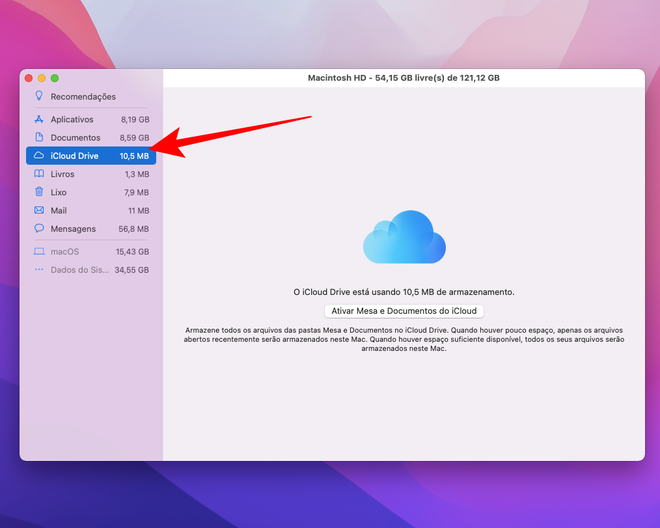Image resolution: width=660 pixels, height=528 pixels.
Task: Click the Documentos file icon
Action: [x=39, y=137]
